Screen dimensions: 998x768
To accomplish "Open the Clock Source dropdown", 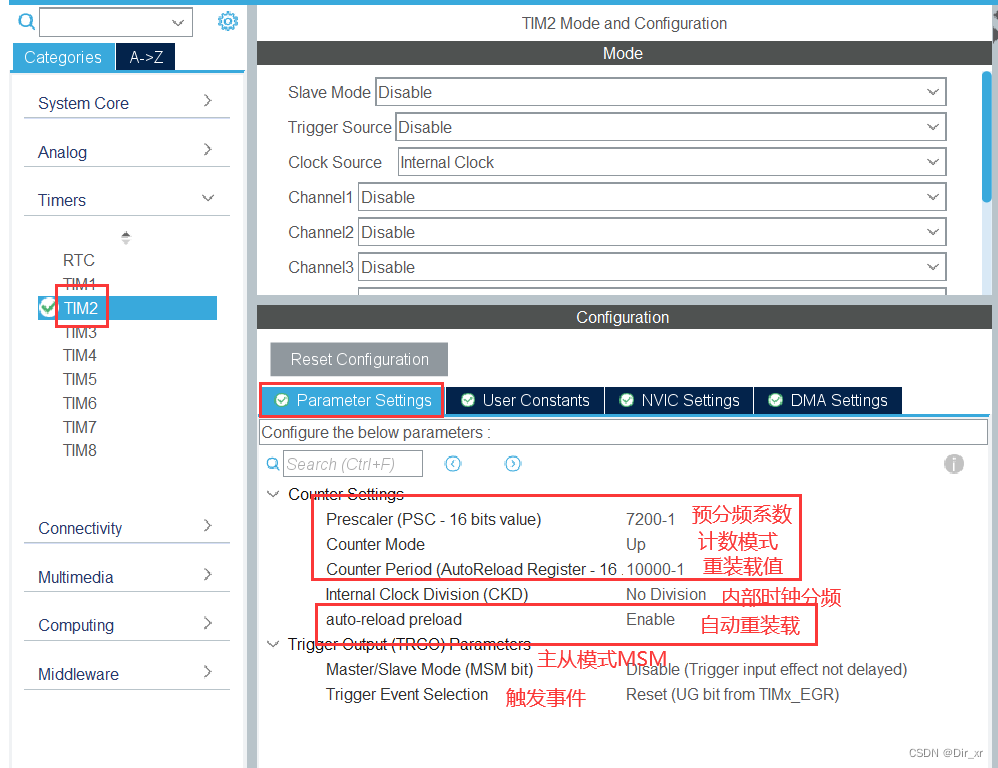I will click(672, 162).
